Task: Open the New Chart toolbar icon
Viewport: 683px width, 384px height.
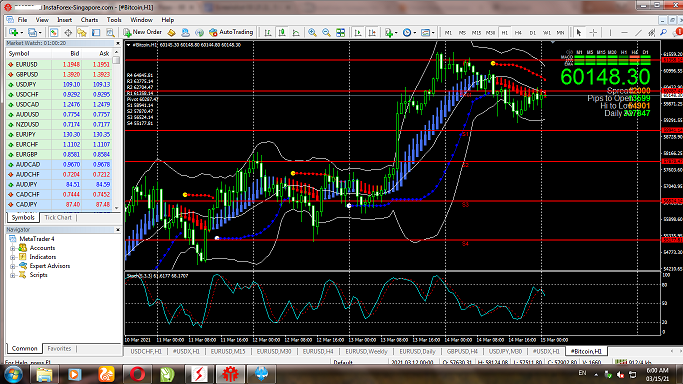Action: click(x=13, y=33)
